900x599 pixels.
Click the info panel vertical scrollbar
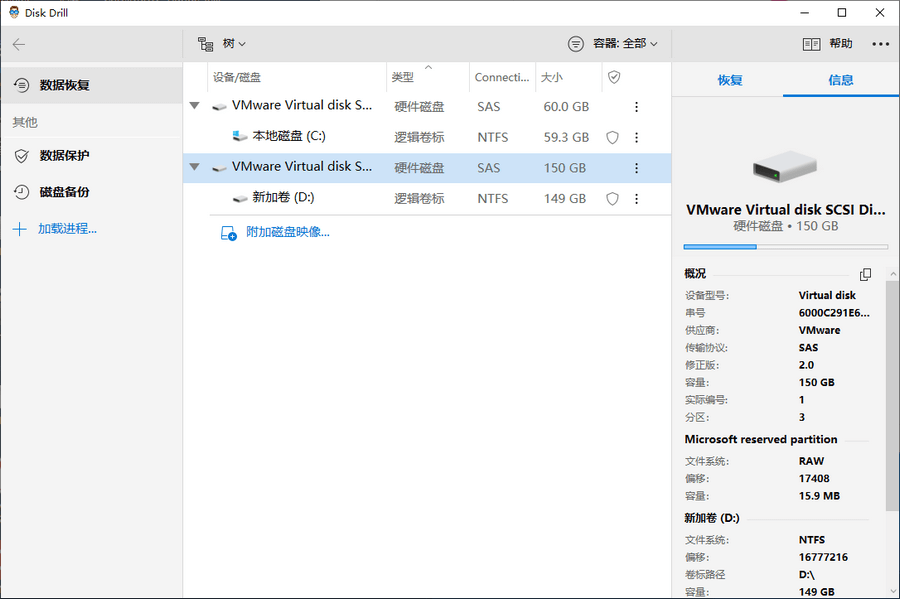[891, 396]
